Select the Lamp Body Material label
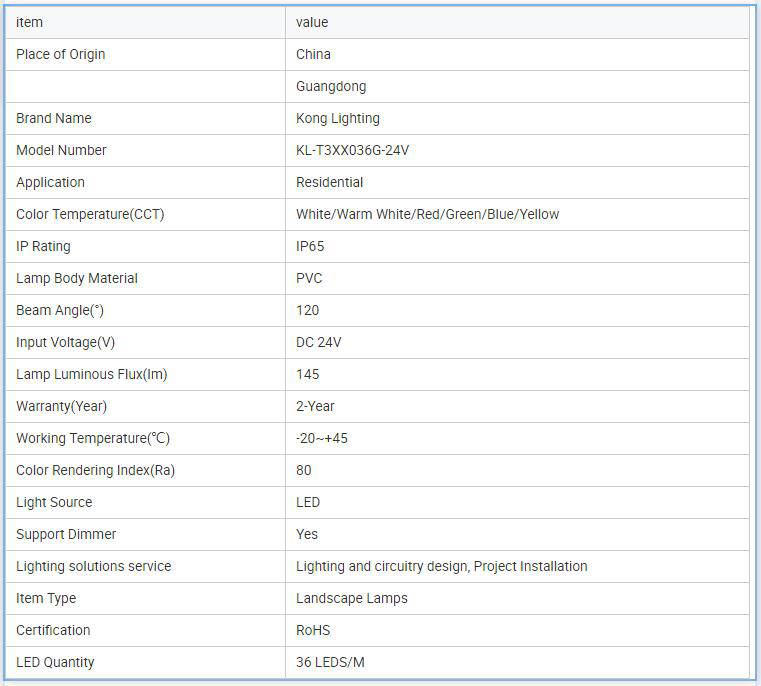The height and width of the screenshot is (686, 761). 77,278
